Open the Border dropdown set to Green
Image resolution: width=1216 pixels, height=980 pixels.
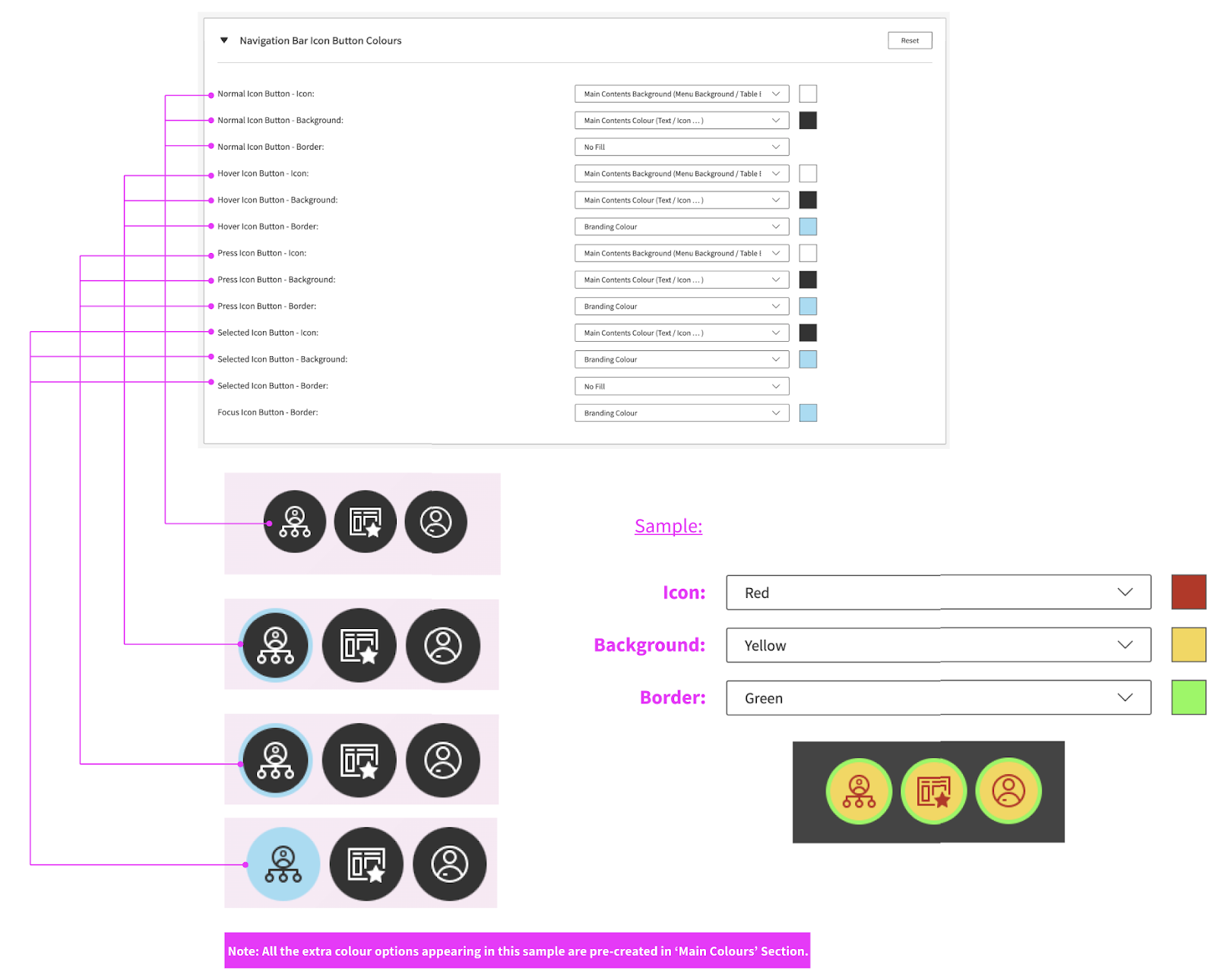click(x=939, y=697)
